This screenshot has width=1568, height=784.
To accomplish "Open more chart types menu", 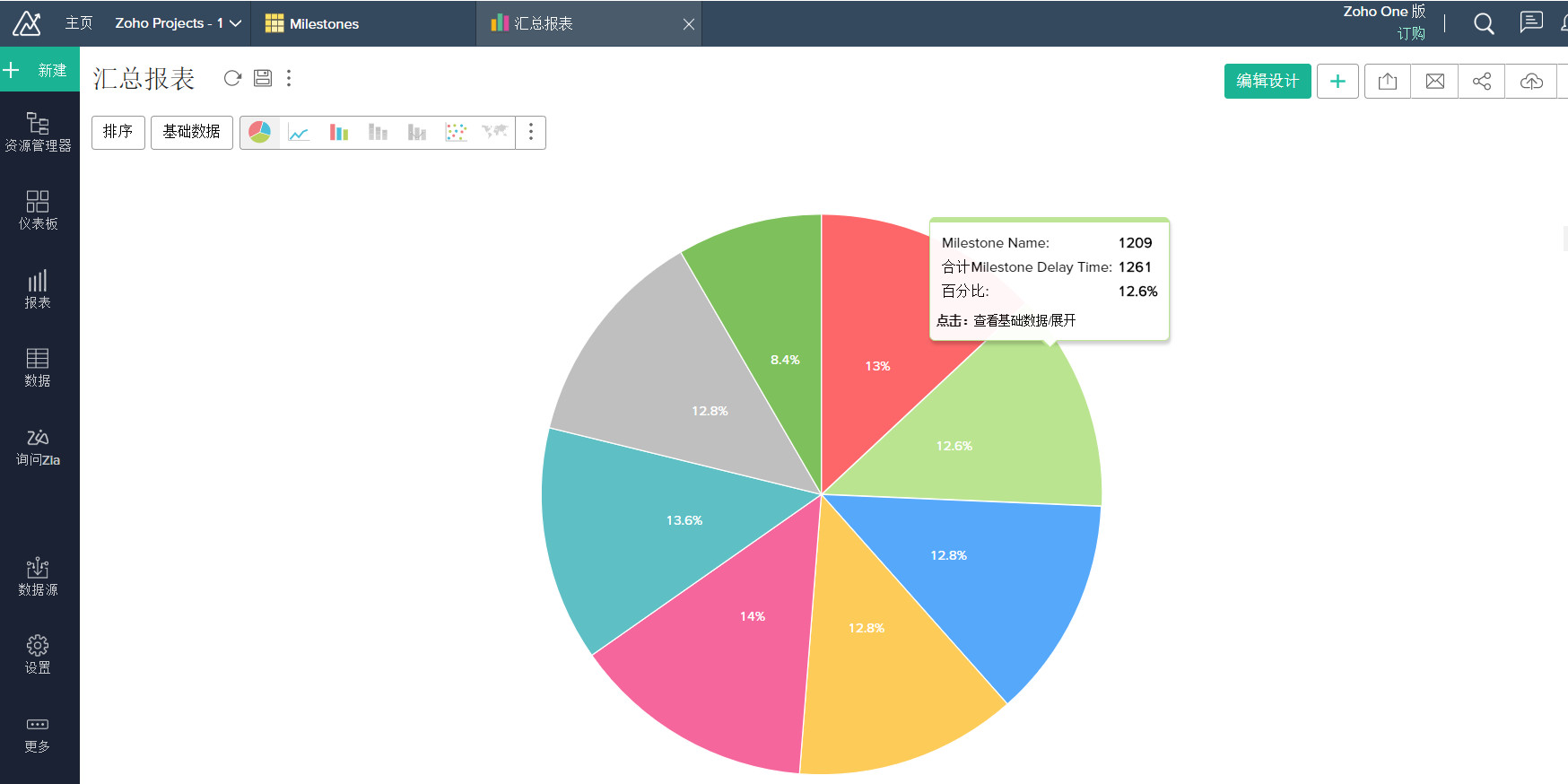I will (x=531, y=133).
